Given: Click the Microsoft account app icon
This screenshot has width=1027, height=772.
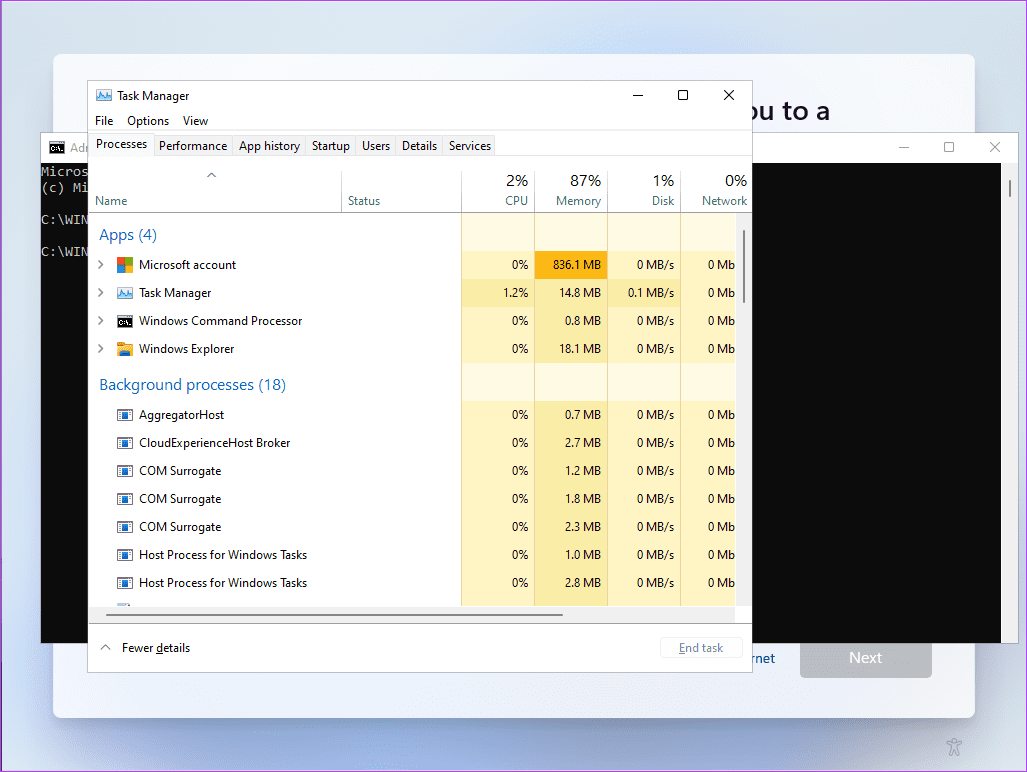Looking at the screenshot, I should 125,265.
